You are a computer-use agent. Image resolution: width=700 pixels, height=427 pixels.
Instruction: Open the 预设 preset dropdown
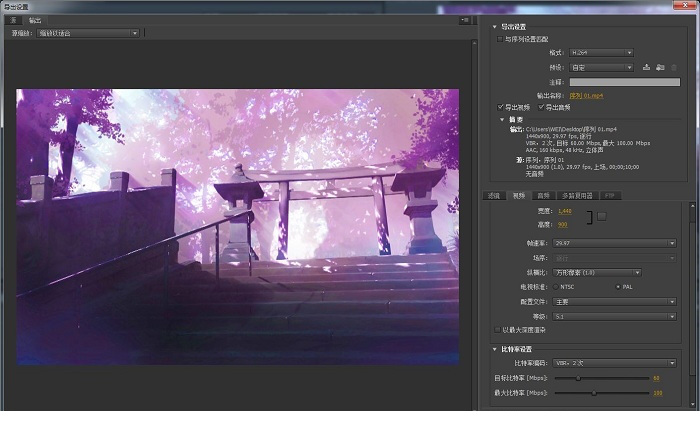[601, 67]
